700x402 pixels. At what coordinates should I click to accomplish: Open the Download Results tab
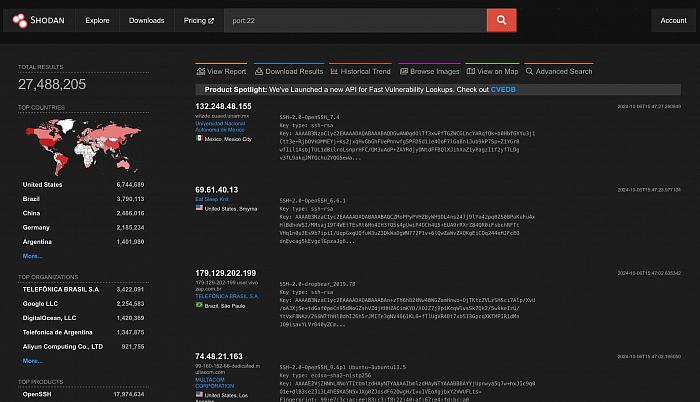tap(289, 71)
